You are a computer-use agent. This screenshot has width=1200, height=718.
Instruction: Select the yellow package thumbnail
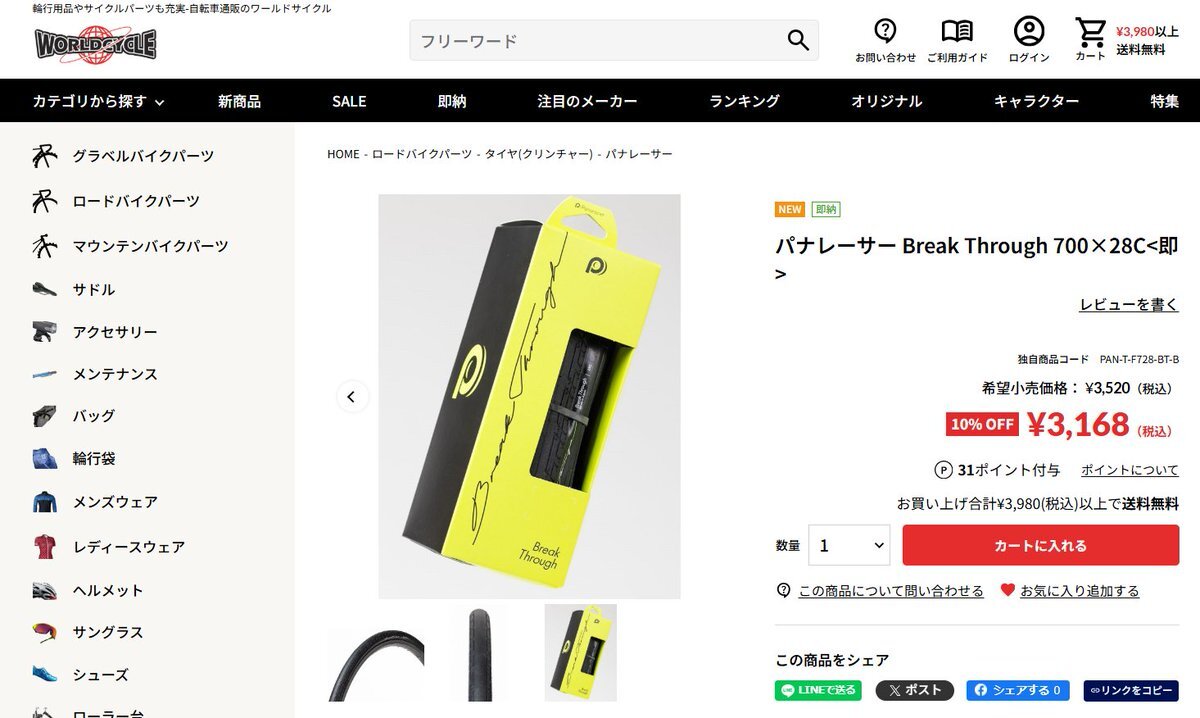[580, 652]
